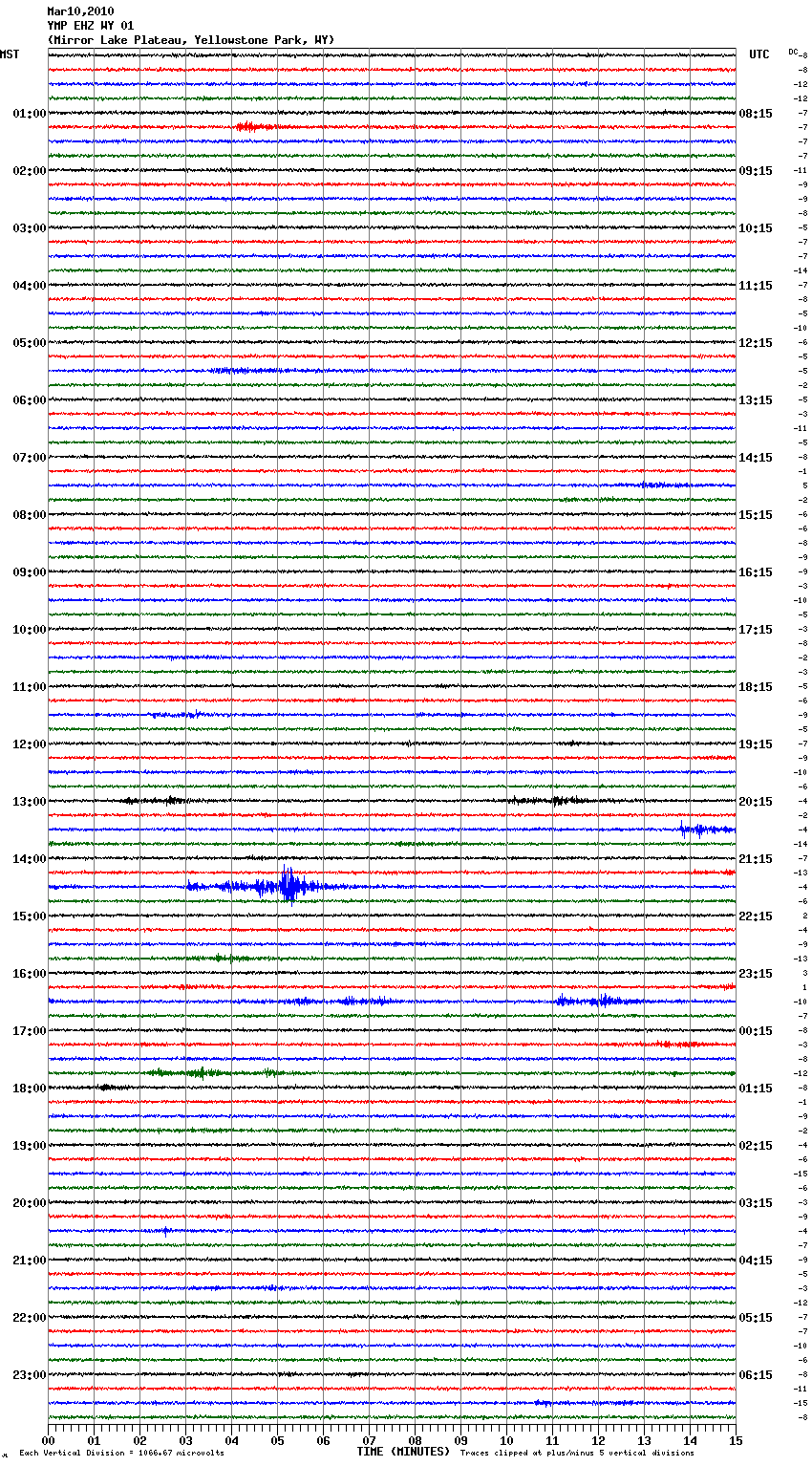This screenshot has width=812, height=1466.
Task: Click minute 12 tick label on time axis
Action: coord(598,1441)
